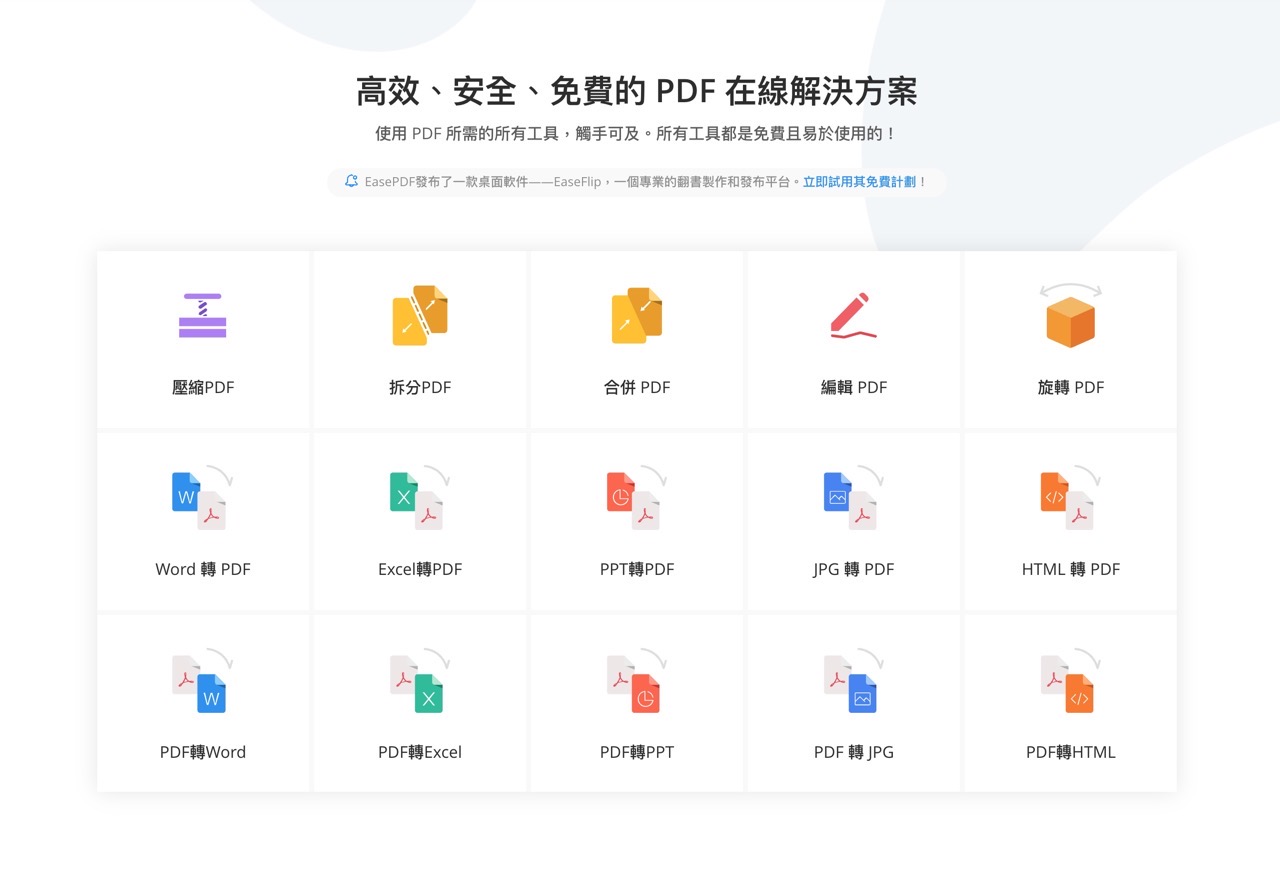Click the Excel轉PDF label
The height and width of the screenshot is (880, 1280).
point(420,569)
